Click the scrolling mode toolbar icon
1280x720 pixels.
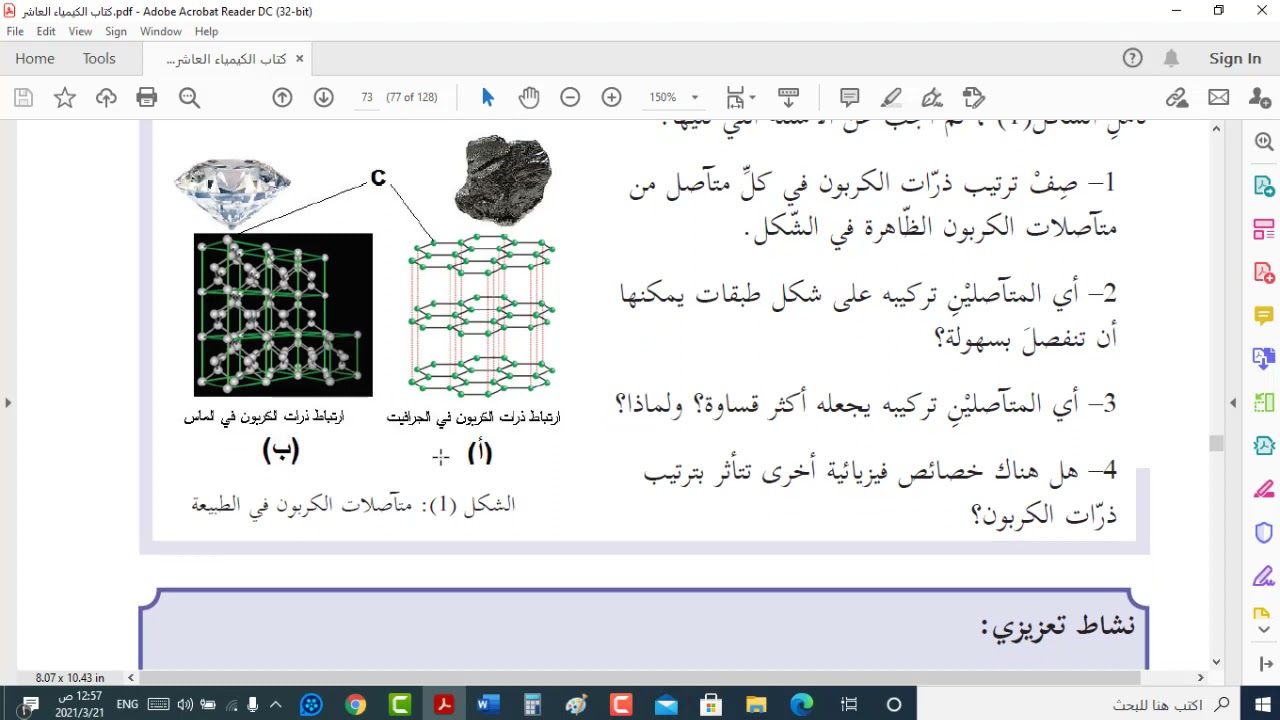pos(788,97)
